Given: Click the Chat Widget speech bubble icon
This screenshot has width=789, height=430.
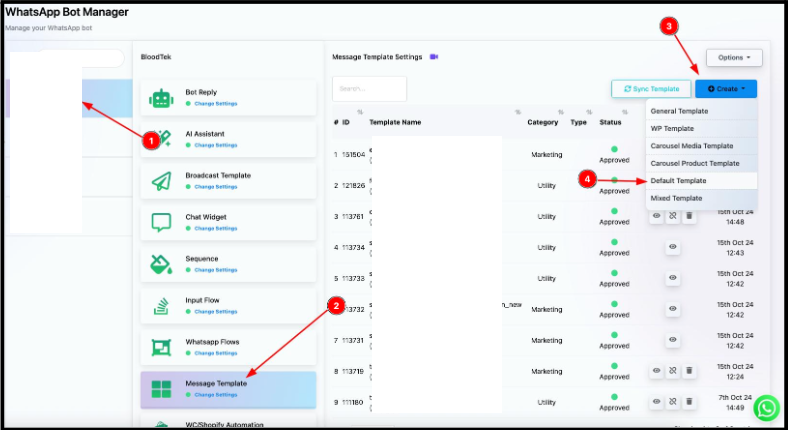Looking at the screenshot, I should (x=161, y=223).
